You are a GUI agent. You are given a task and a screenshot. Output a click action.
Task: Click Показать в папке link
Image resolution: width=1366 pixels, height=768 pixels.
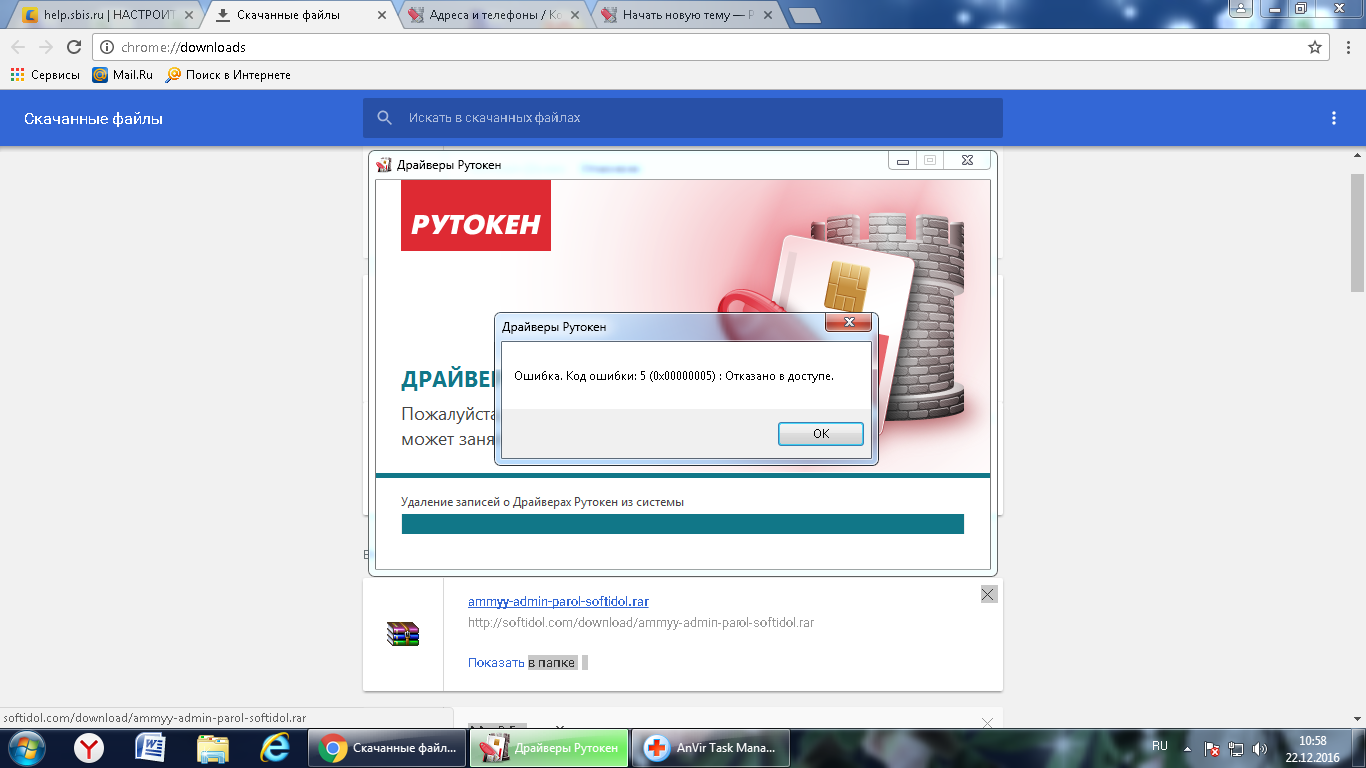tap(521, 662)
